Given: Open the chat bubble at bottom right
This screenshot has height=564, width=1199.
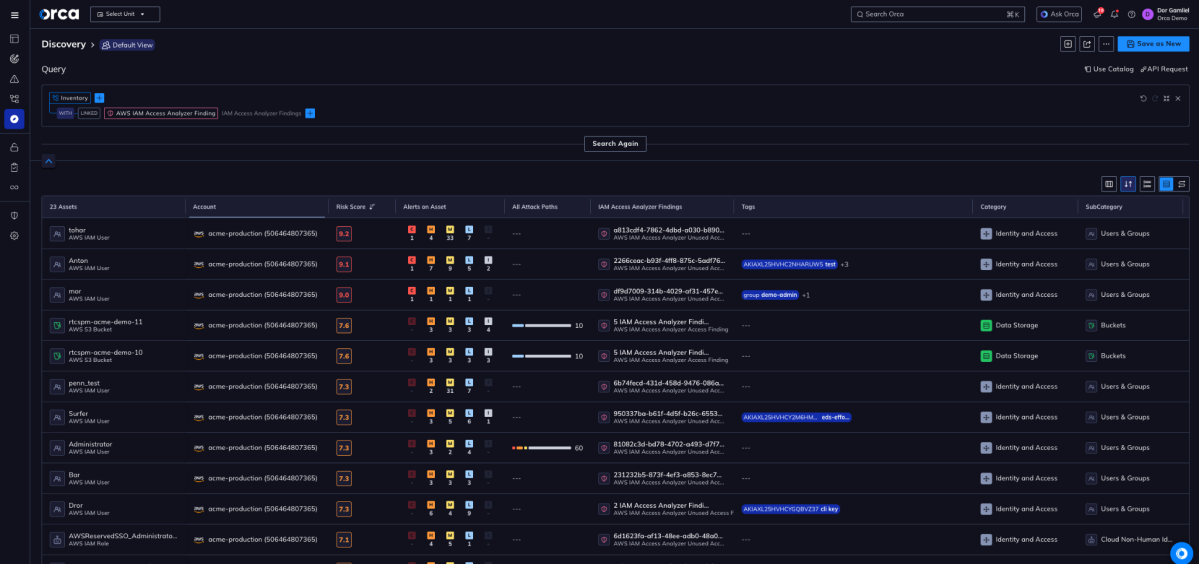Looking at the screenshot, I should click(1181, 553).
